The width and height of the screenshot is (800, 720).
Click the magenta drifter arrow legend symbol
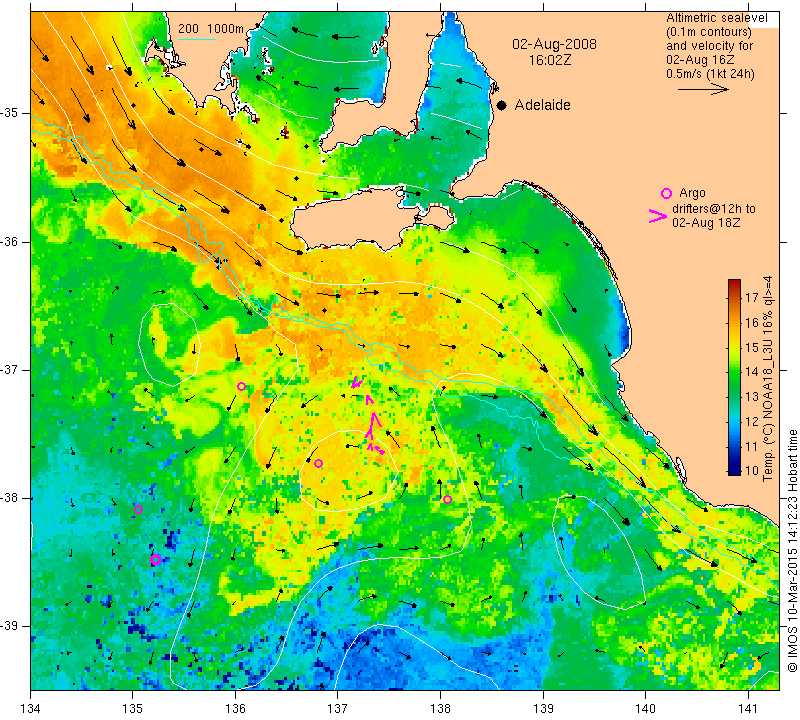[658, 216]
